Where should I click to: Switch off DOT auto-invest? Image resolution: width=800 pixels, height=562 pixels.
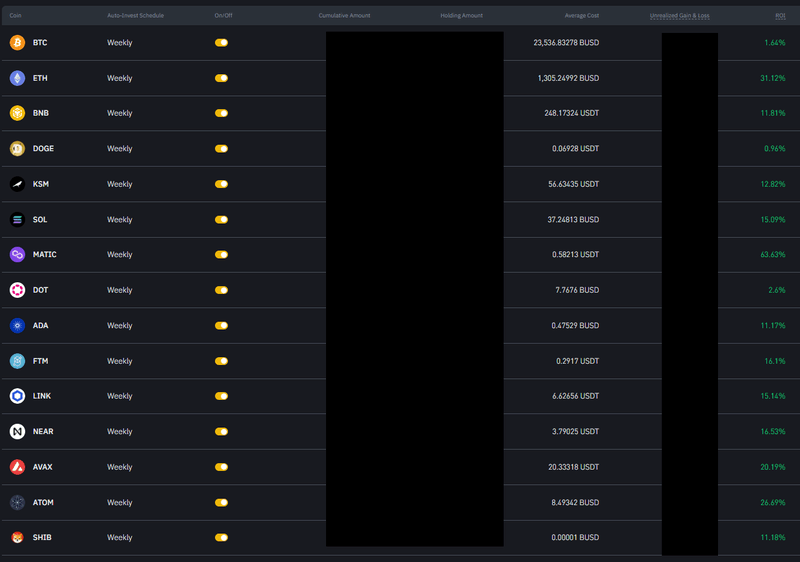(221, 290)
